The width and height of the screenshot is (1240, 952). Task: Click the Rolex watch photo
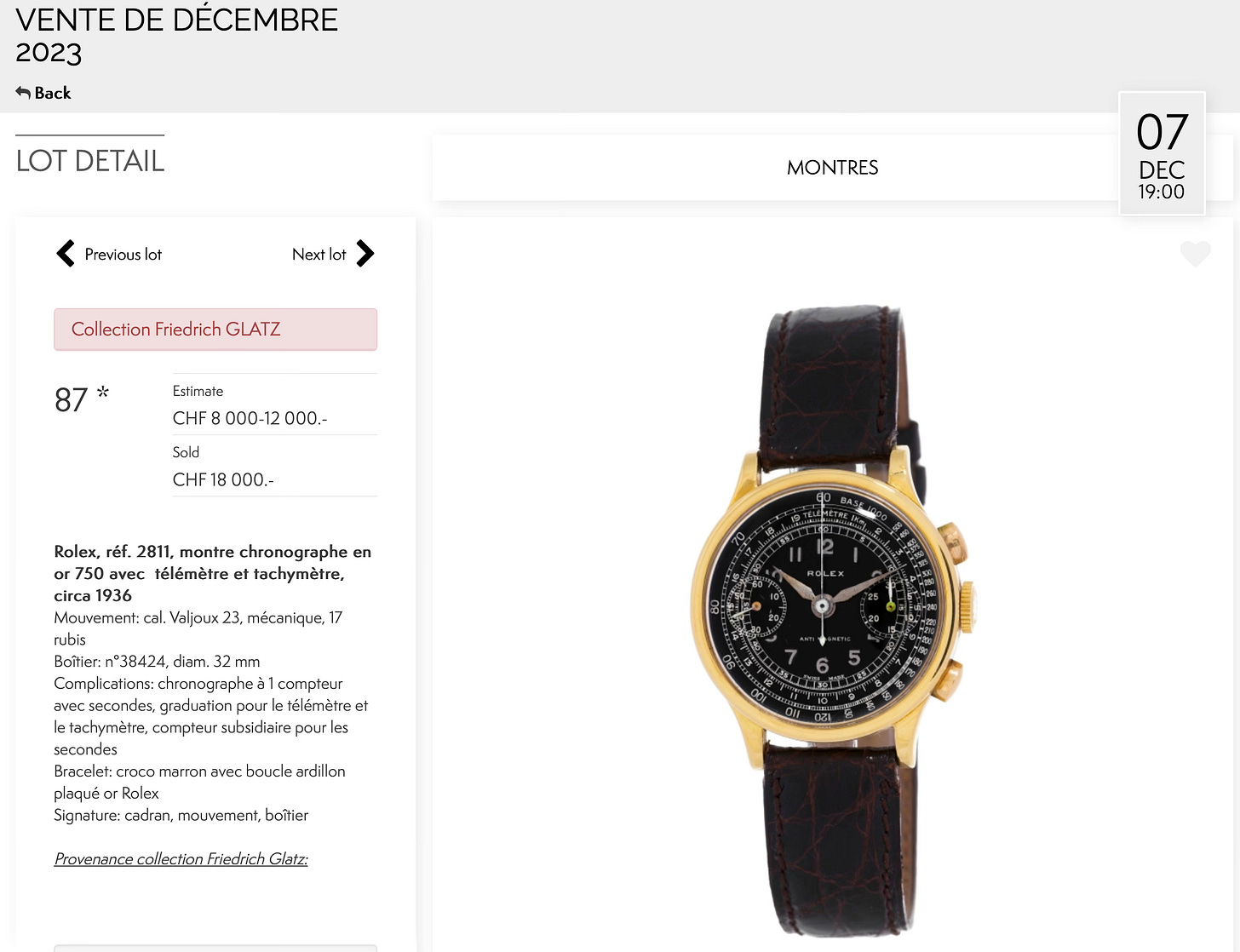833,622
